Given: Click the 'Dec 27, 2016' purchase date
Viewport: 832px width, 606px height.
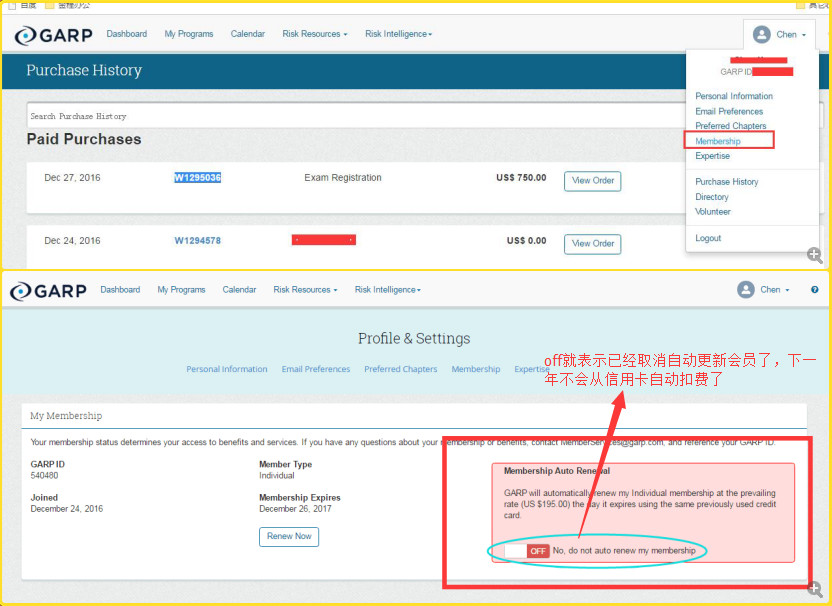Looking at the screenshot, I should (x=72, y=178).
